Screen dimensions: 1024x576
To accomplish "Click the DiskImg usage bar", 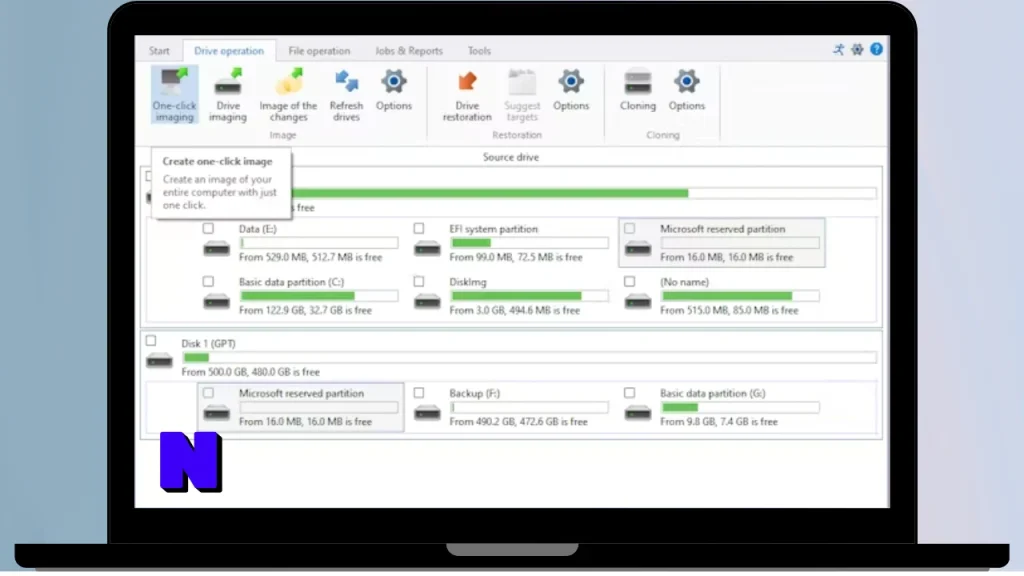I will pyautogui.click(x=530, y=296).
